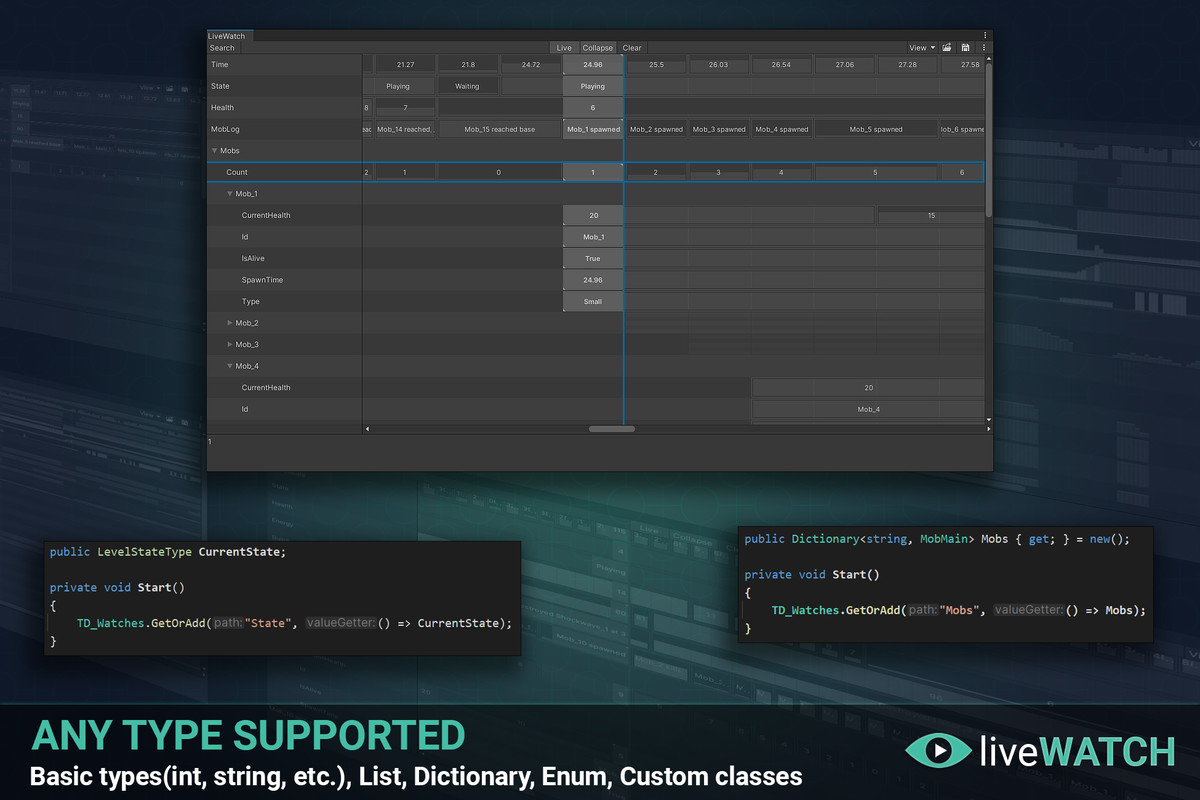Viewport: 1200px width, 800px height.
Task: Click the 27.06 time cell
Action: (x=844, y=65)
